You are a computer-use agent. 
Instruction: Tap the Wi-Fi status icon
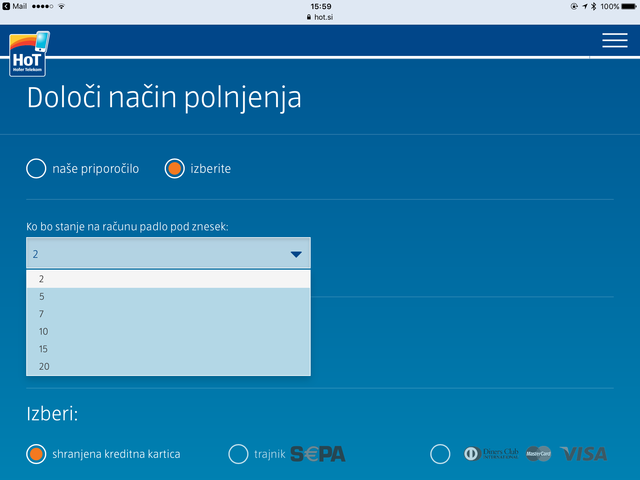(61, 6)
